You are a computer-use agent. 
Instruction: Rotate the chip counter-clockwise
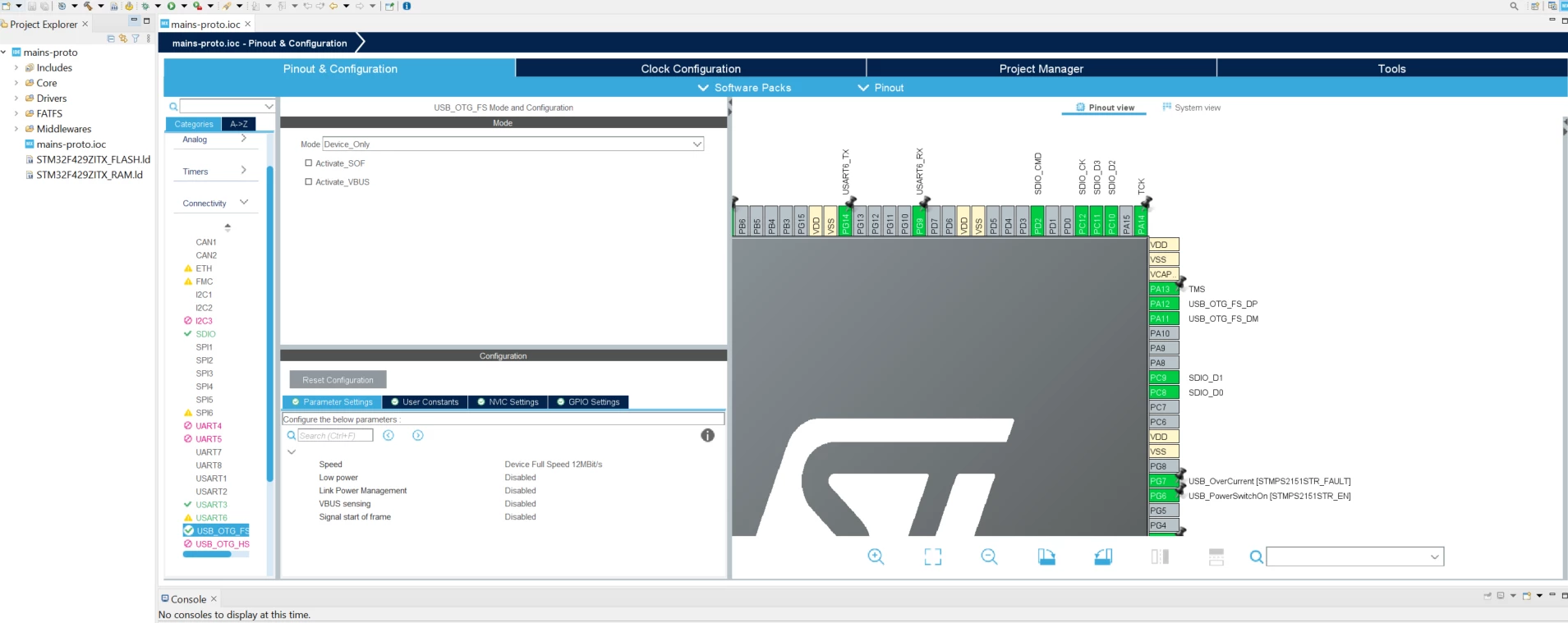[1103, 557]
